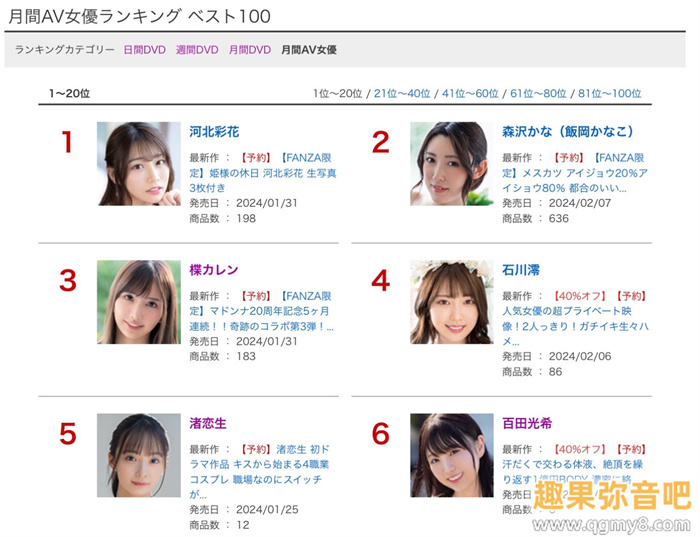
Task: Open the rank 1 name link 河北彩花
Action: coord(214,132)
